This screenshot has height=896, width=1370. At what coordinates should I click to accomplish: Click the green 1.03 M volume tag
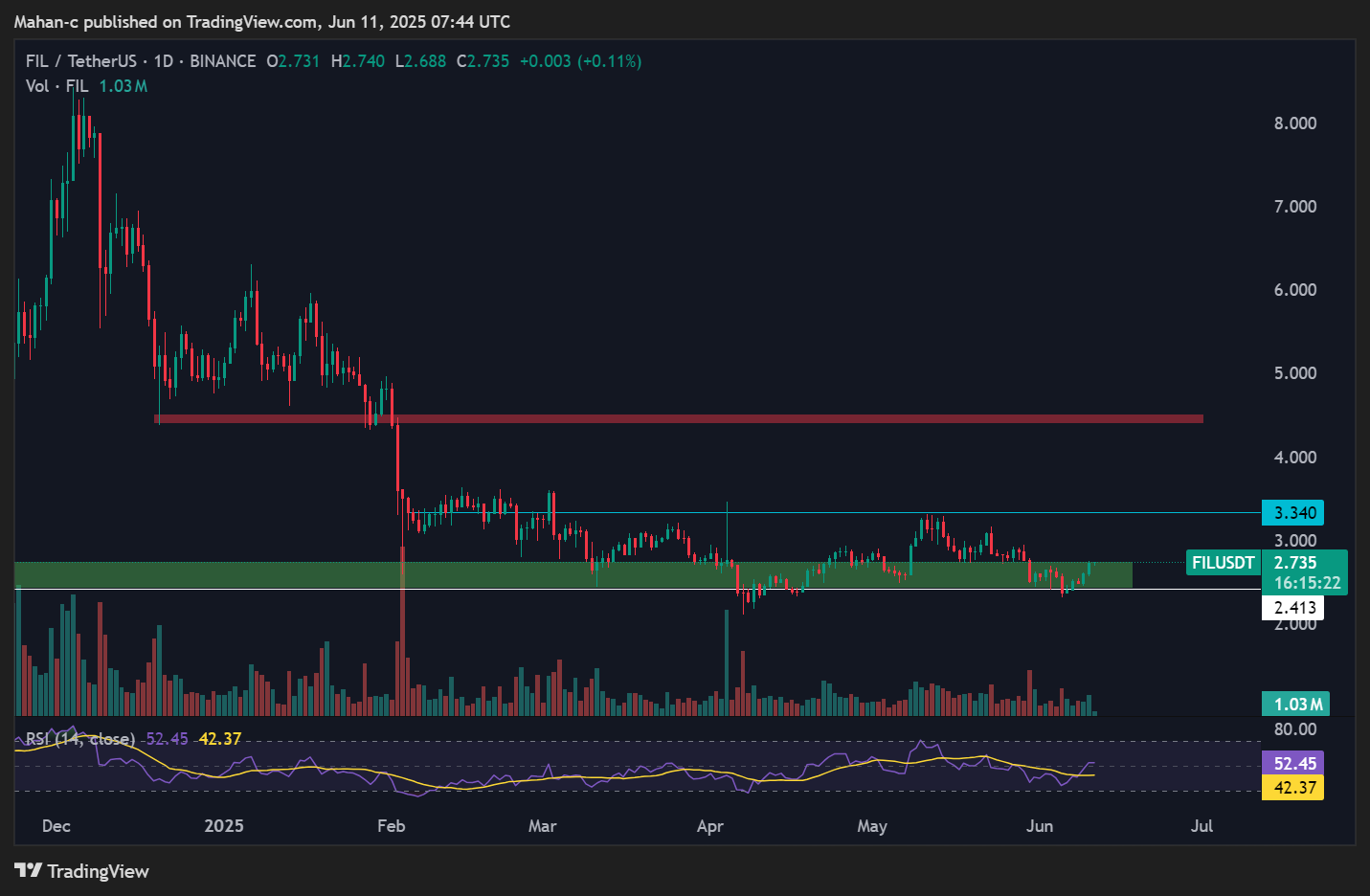(x=1295, y=705)
